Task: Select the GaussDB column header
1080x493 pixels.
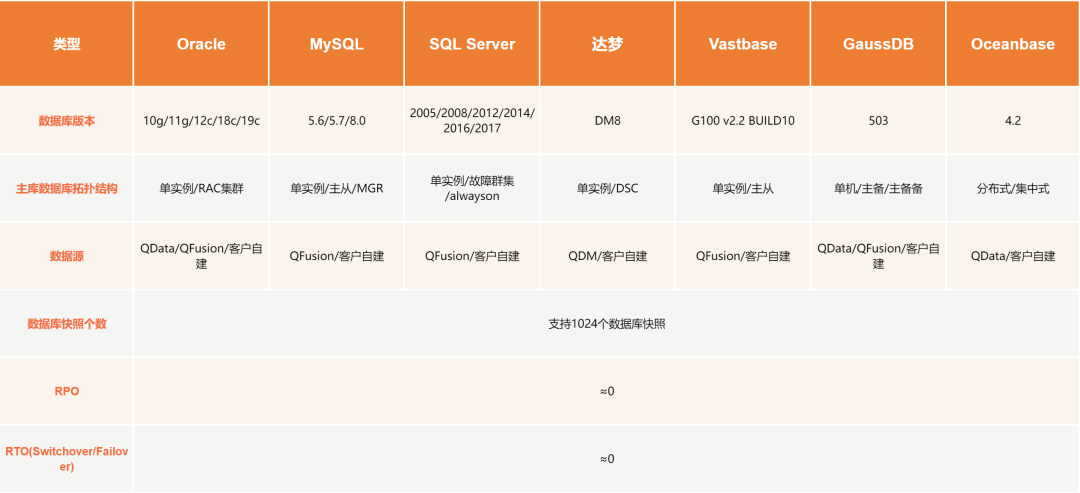Action: (x=878, y=44)
